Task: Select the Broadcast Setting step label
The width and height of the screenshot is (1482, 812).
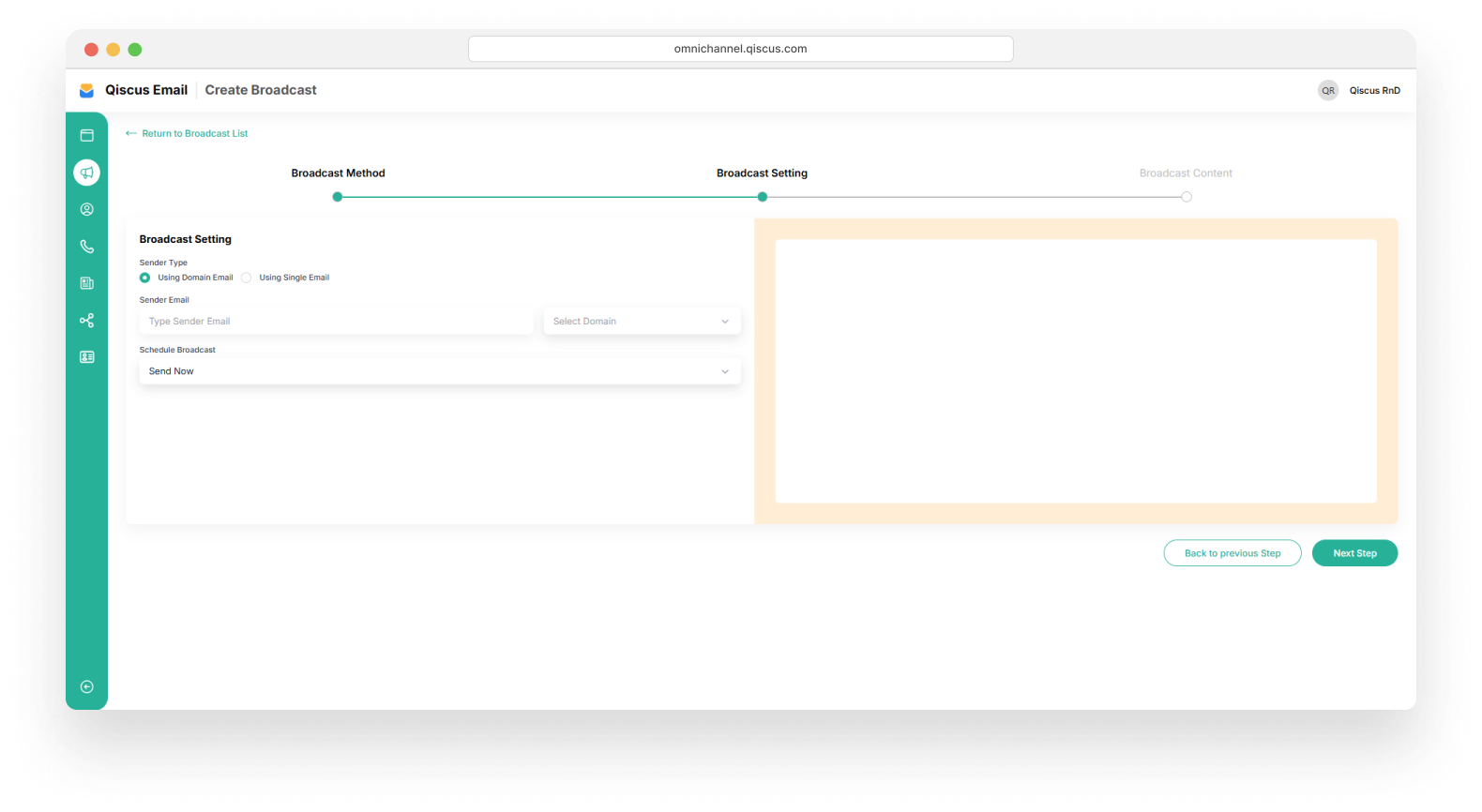Action: (762, 173)
